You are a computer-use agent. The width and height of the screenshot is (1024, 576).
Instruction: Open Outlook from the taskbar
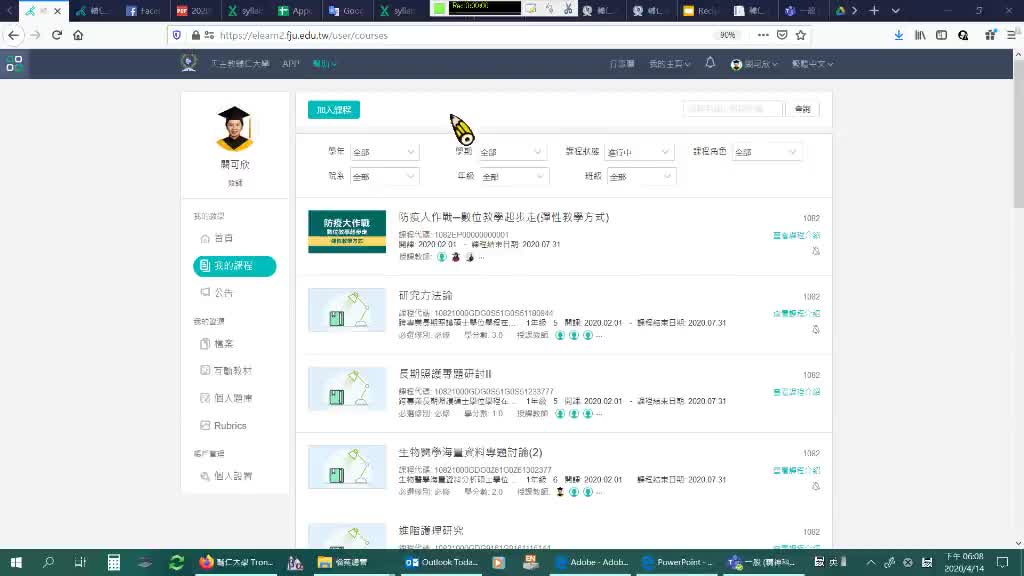440,562
